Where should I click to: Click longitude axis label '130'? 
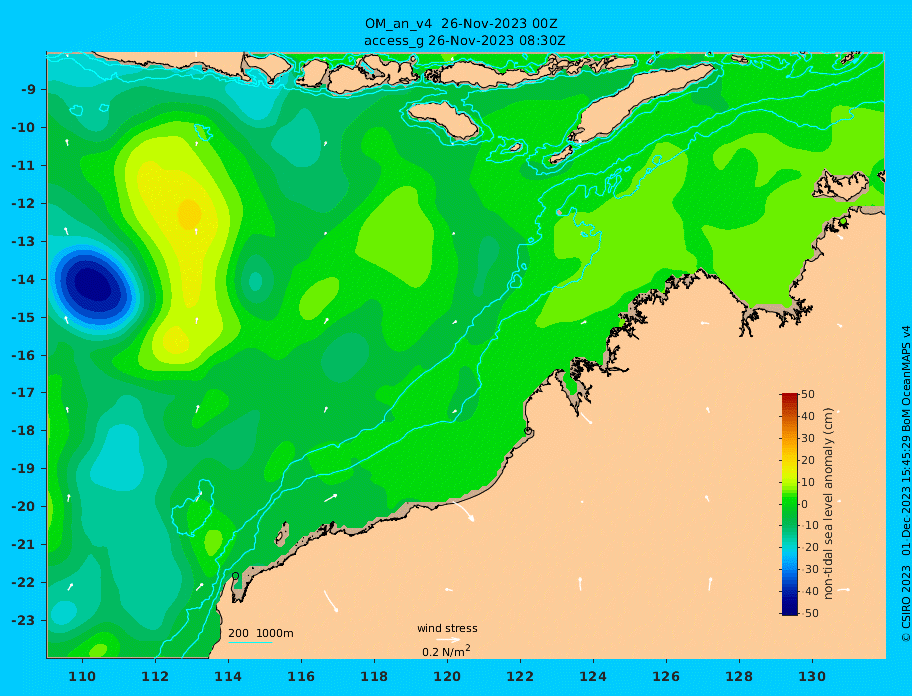812,676
